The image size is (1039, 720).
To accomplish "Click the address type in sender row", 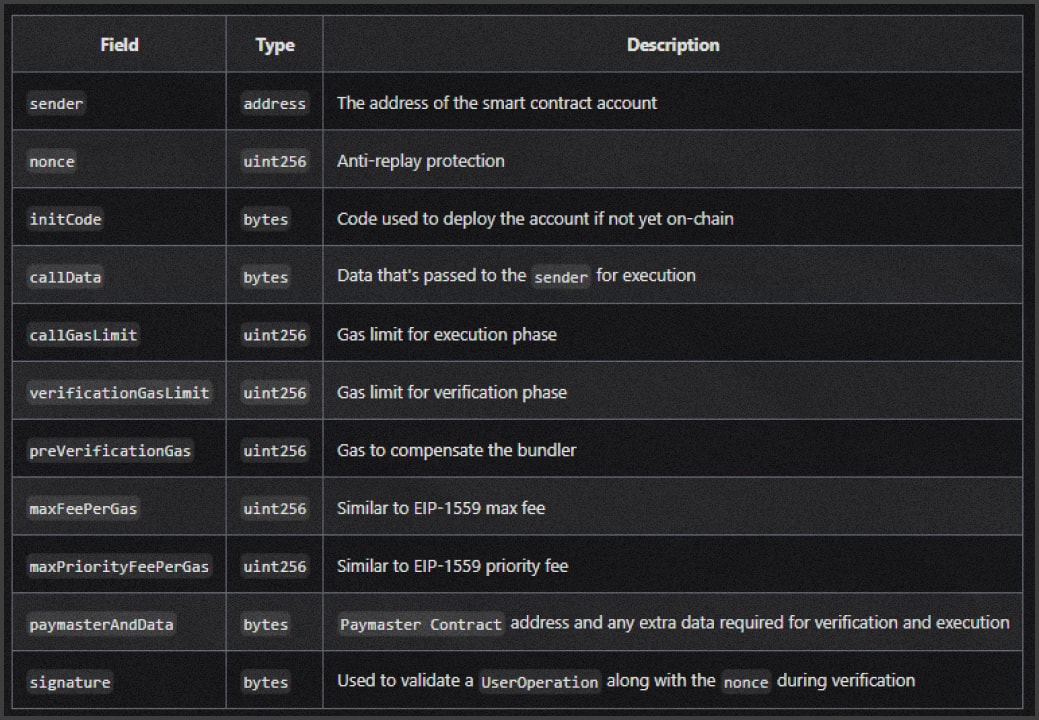I will (274, 103).
